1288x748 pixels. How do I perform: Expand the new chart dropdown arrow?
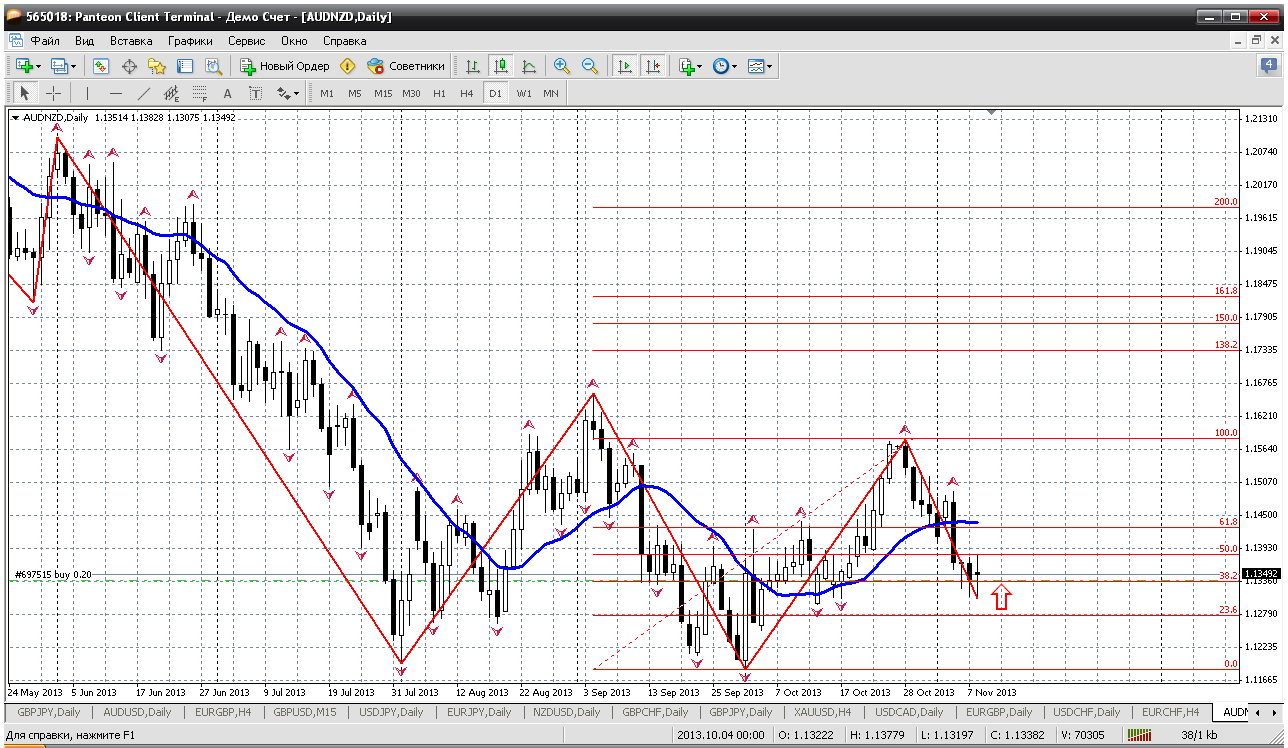[x=38, y=66]
